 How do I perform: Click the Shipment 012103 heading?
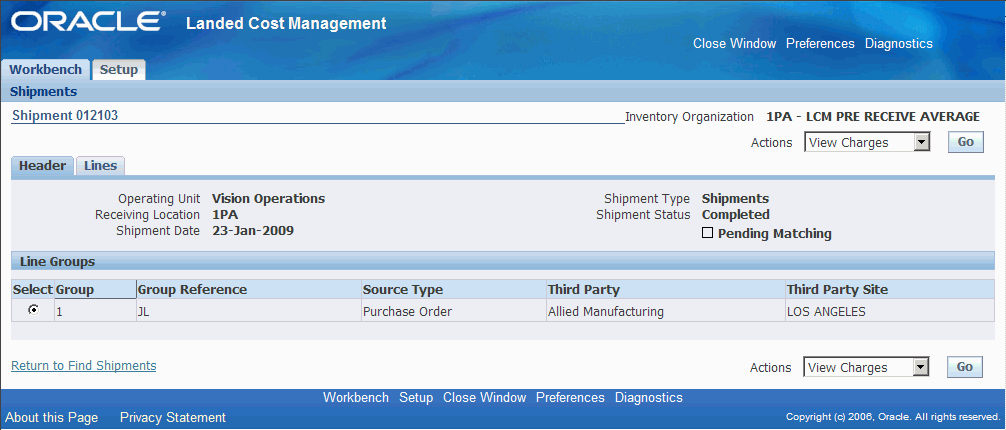(65, 116)
